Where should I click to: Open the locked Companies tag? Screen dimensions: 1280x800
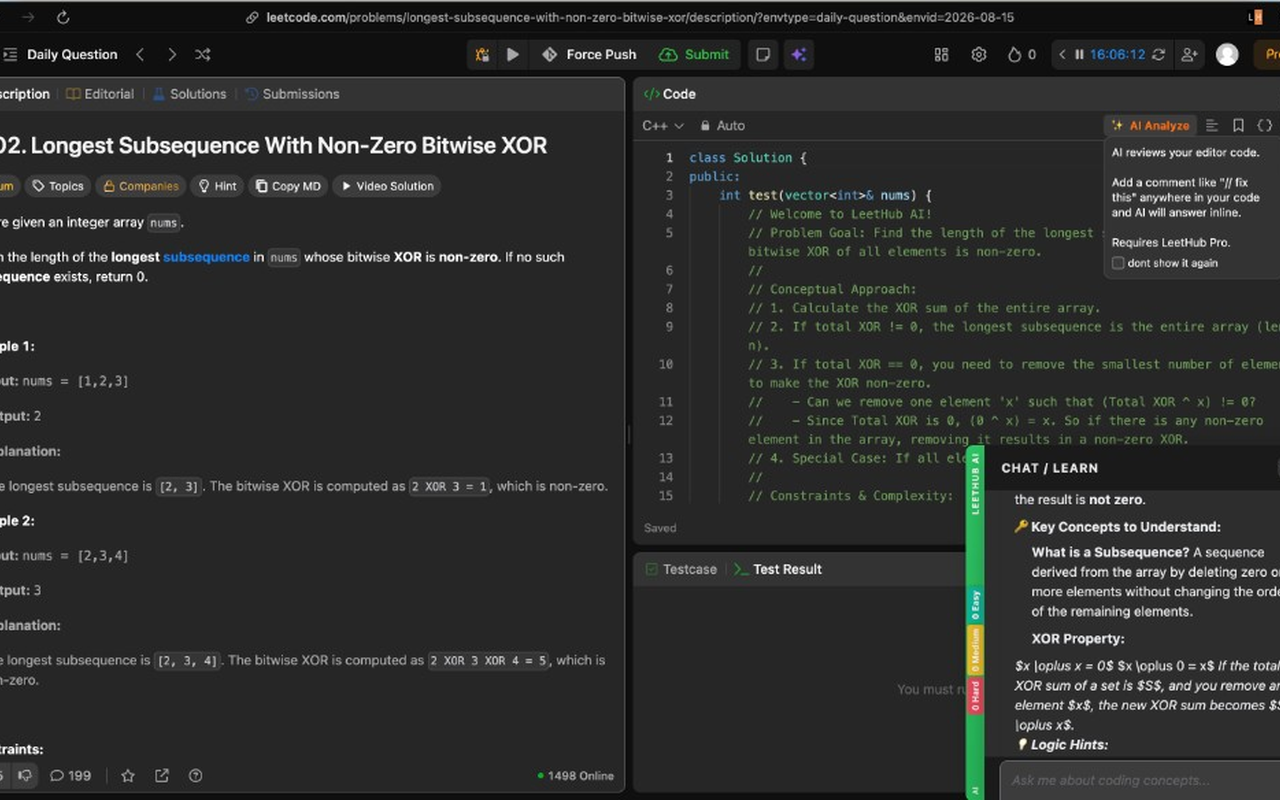[x=140, y=186]
